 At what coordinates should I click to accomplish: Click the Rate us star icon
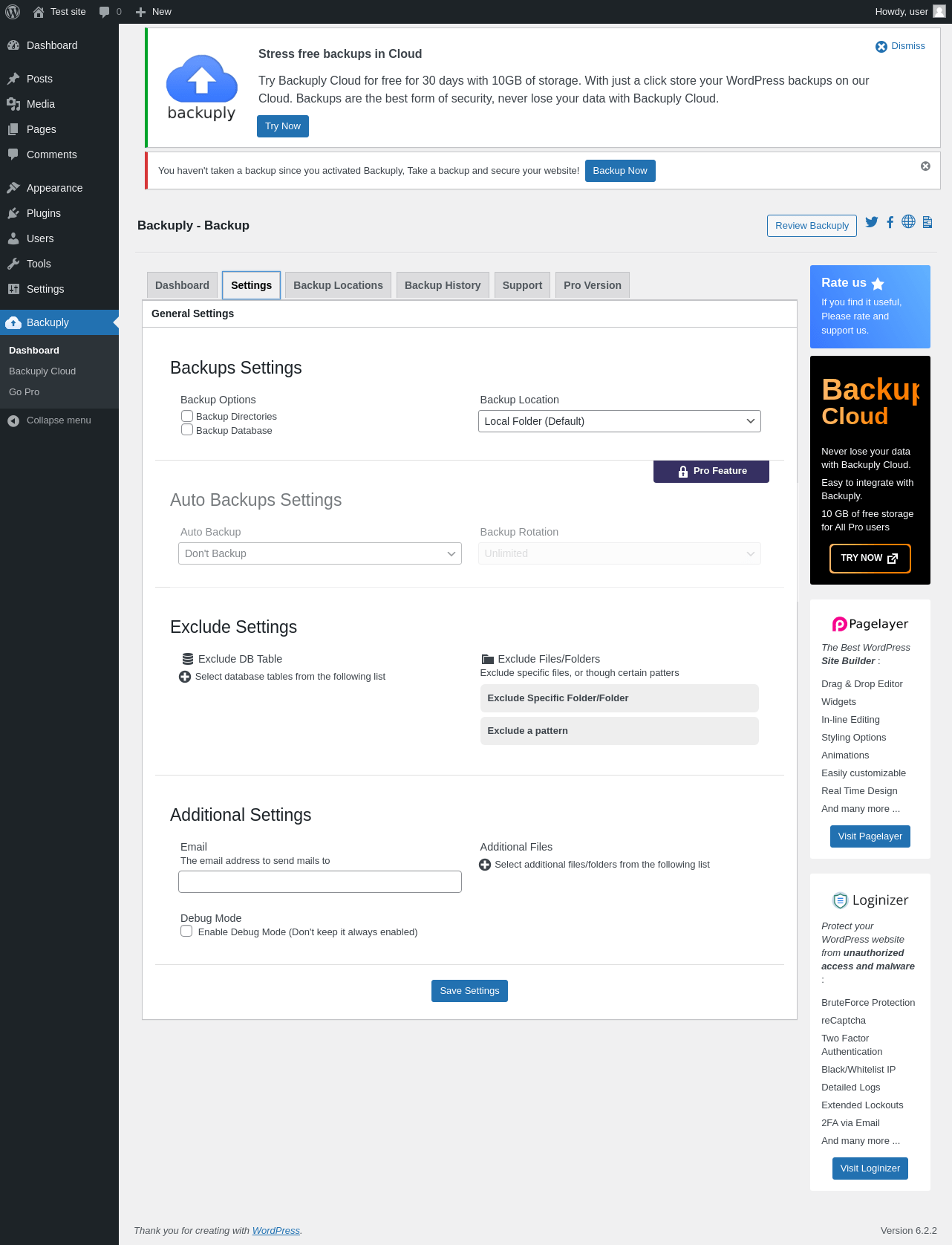(878, 284)
